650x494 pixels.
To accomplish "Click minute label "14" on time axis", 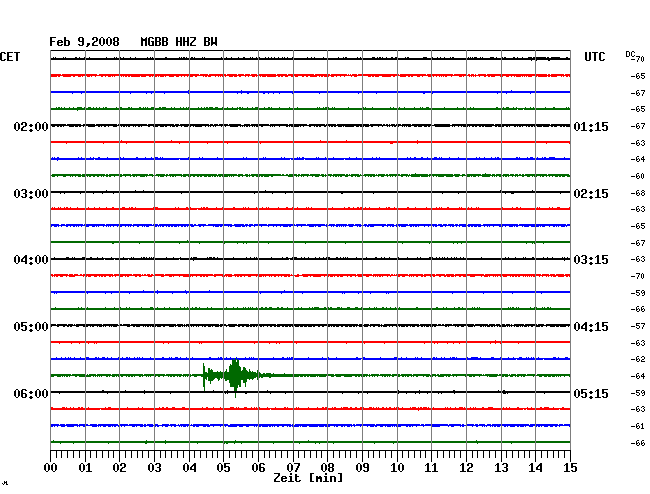I will coord(535,467).
